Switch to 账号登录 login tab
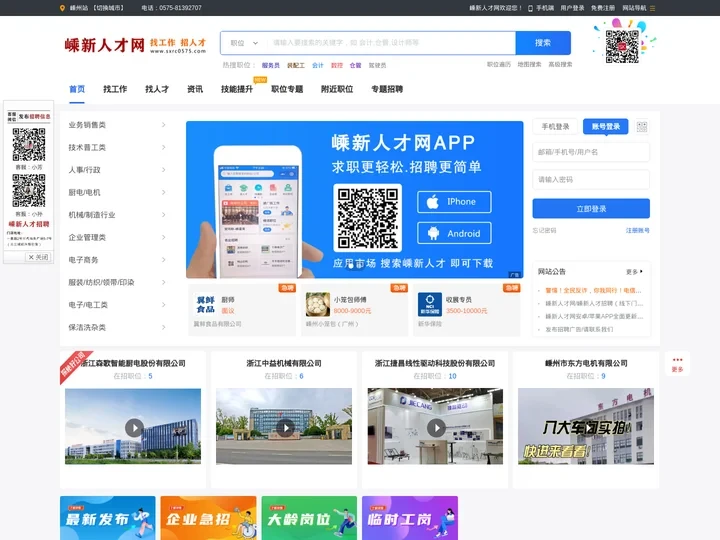 click(606, 127)
